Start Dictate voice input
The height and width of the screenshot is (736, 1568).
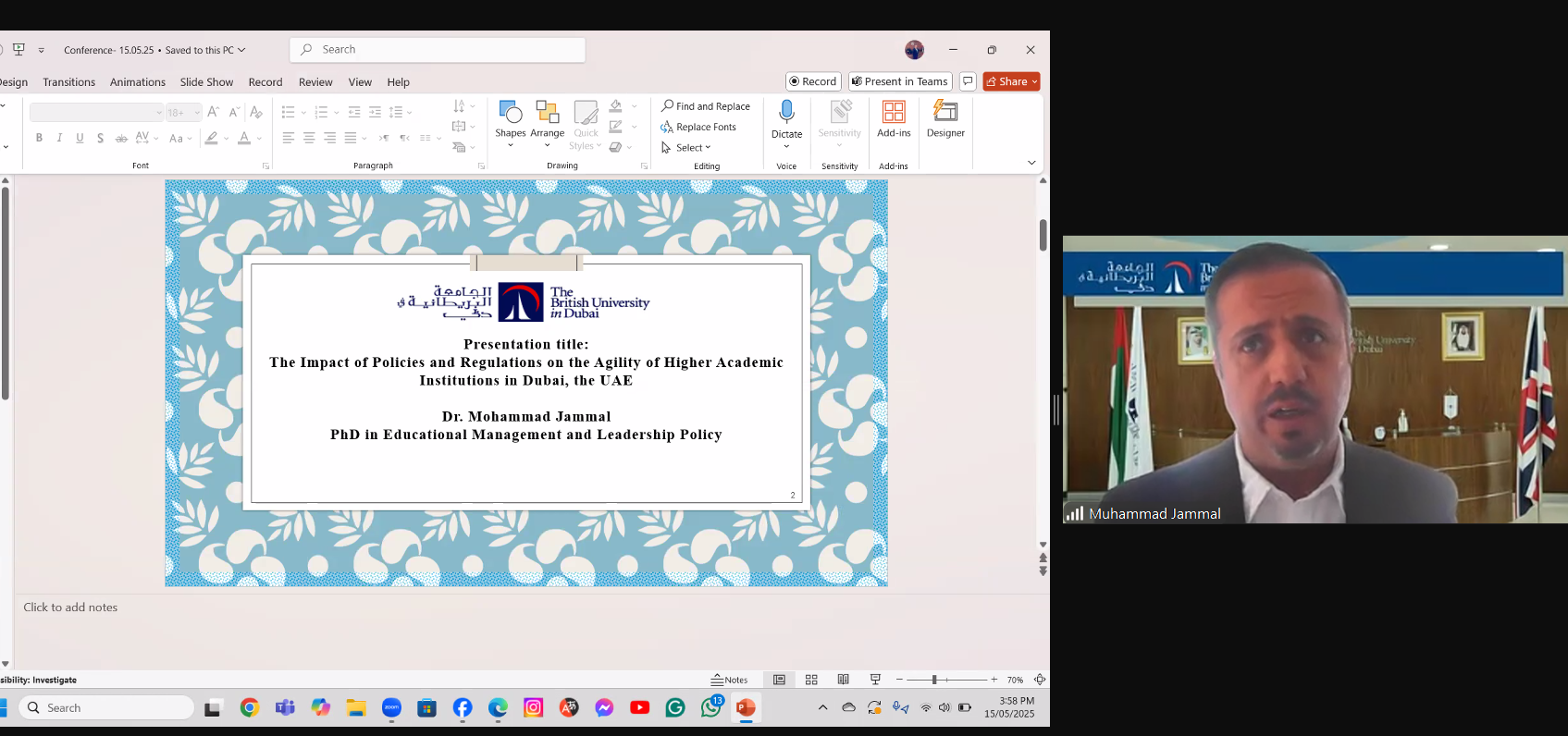point(786,122)
